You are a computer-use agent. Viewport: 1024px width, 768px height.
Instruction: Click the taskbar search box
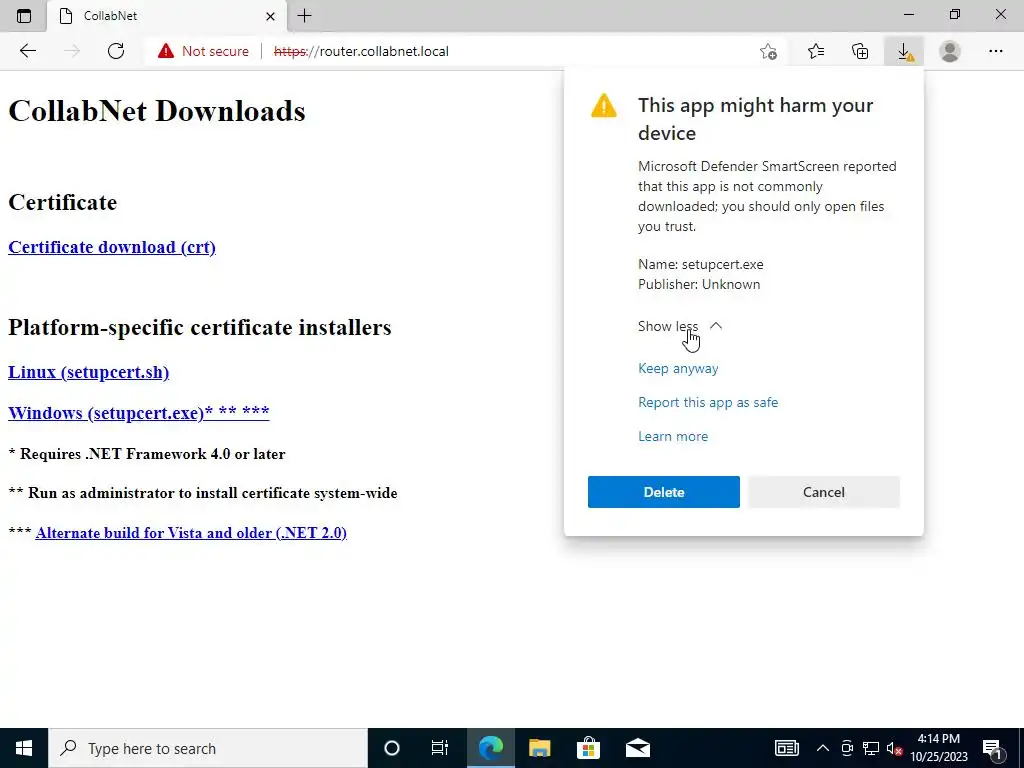click(208, 748)
